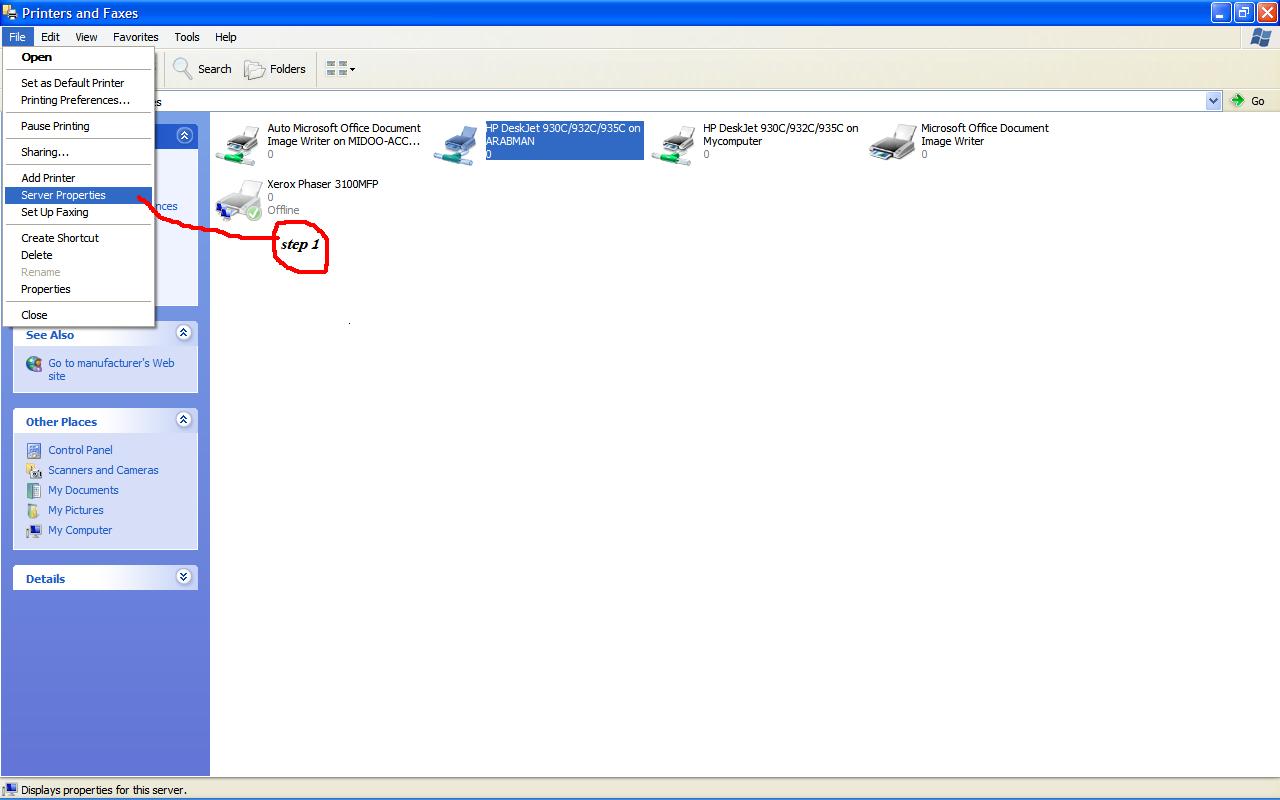Screen dimensions: 1280x800
Task: Collapse the See Also panel
Action: tap(183, 333)
